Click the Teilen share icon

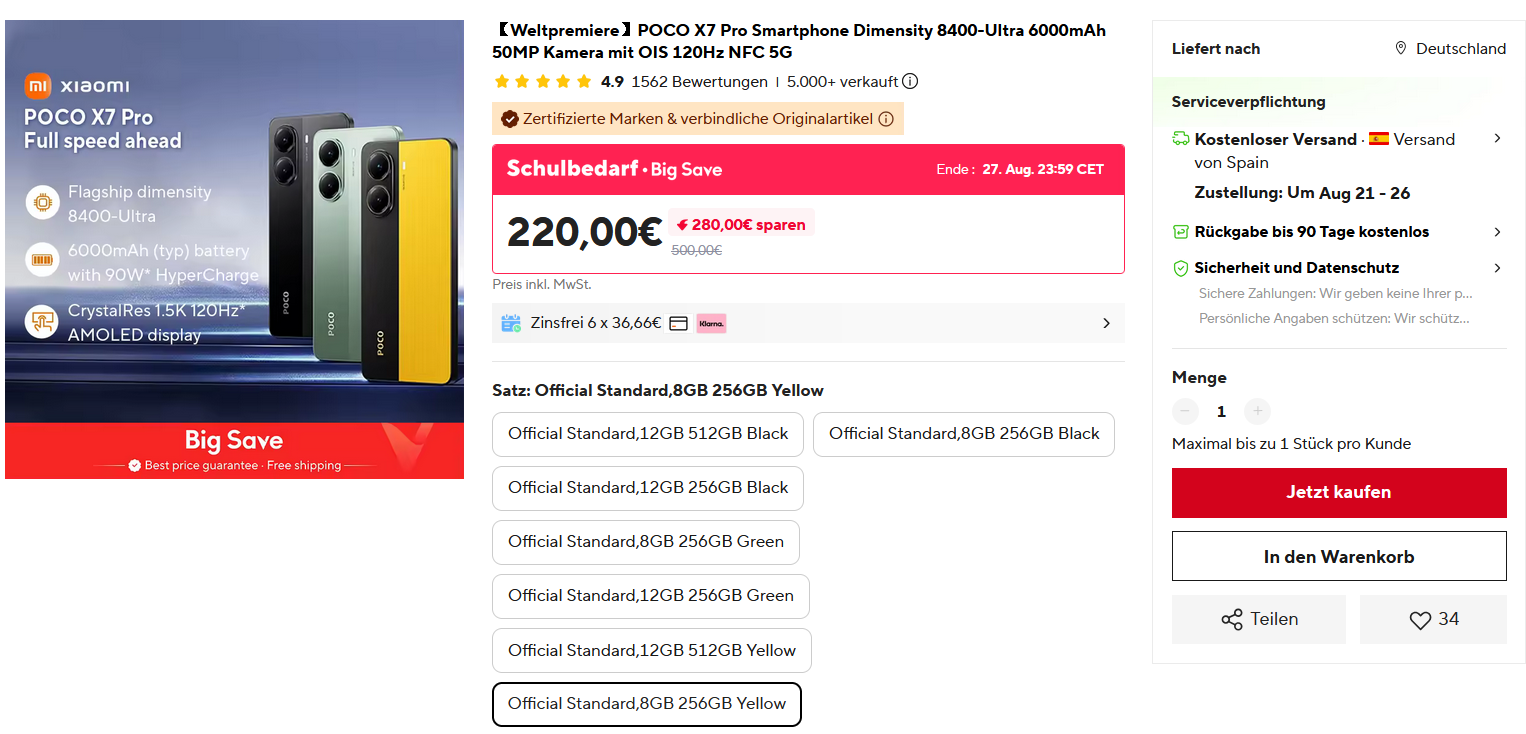point(1232,620)
